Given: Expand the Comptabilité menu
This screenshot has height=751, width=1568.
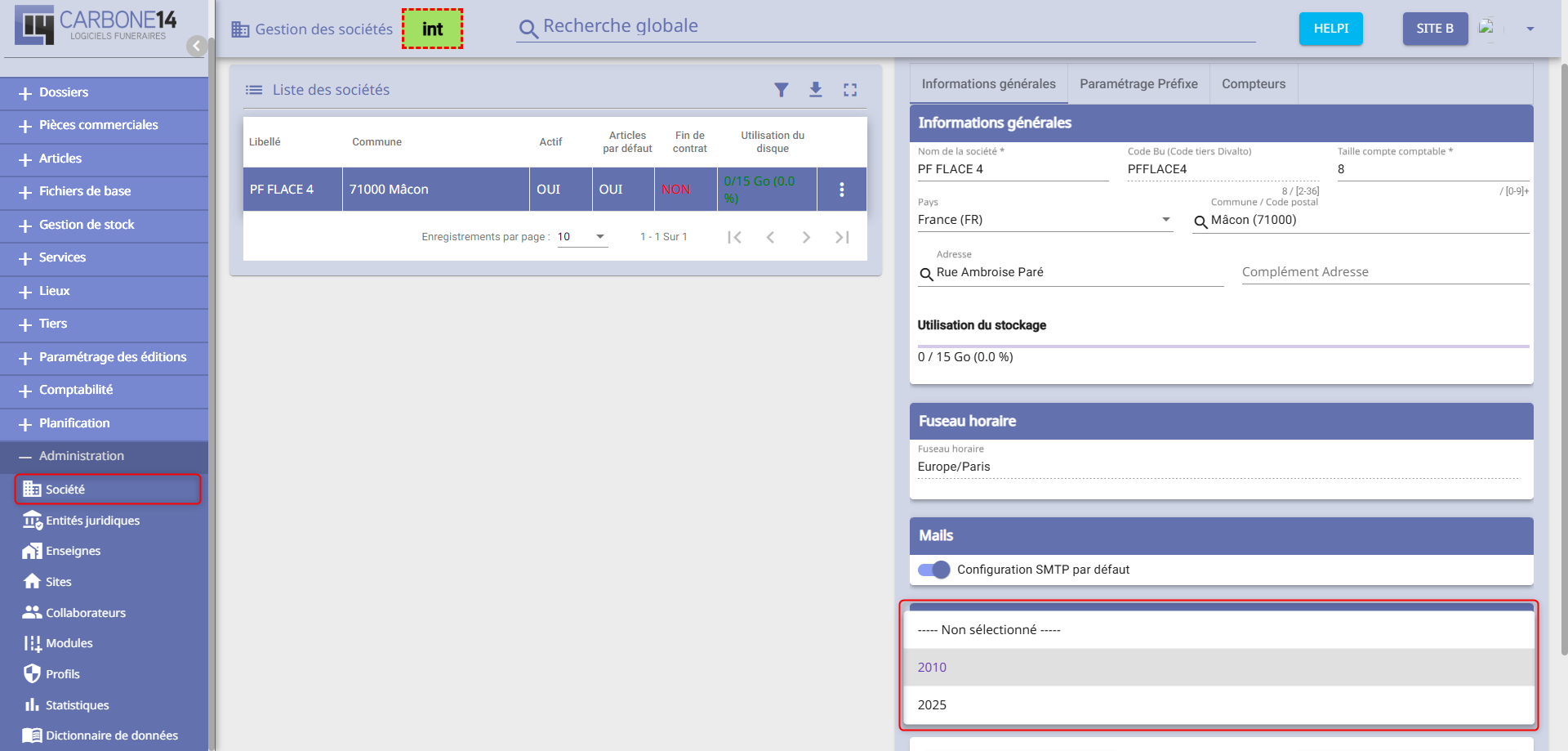Looking at the screenshot, I should tap(104, 391).
